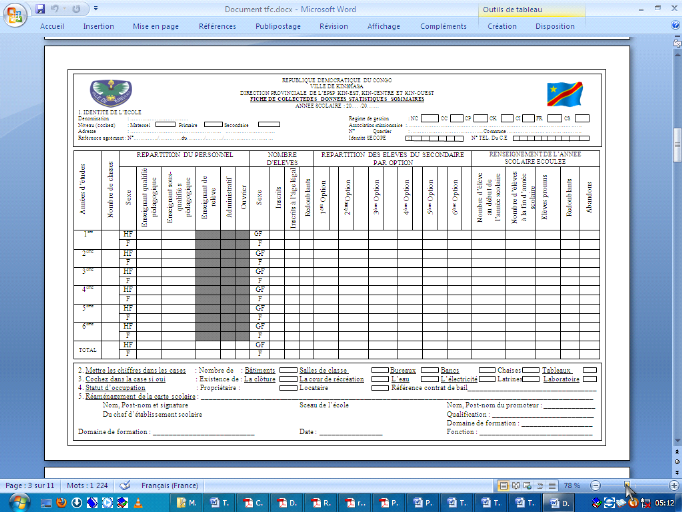Open the taskbar item labeled 'M.'
Viewport: 682px width, 512px height.
(x=186, y=503)
